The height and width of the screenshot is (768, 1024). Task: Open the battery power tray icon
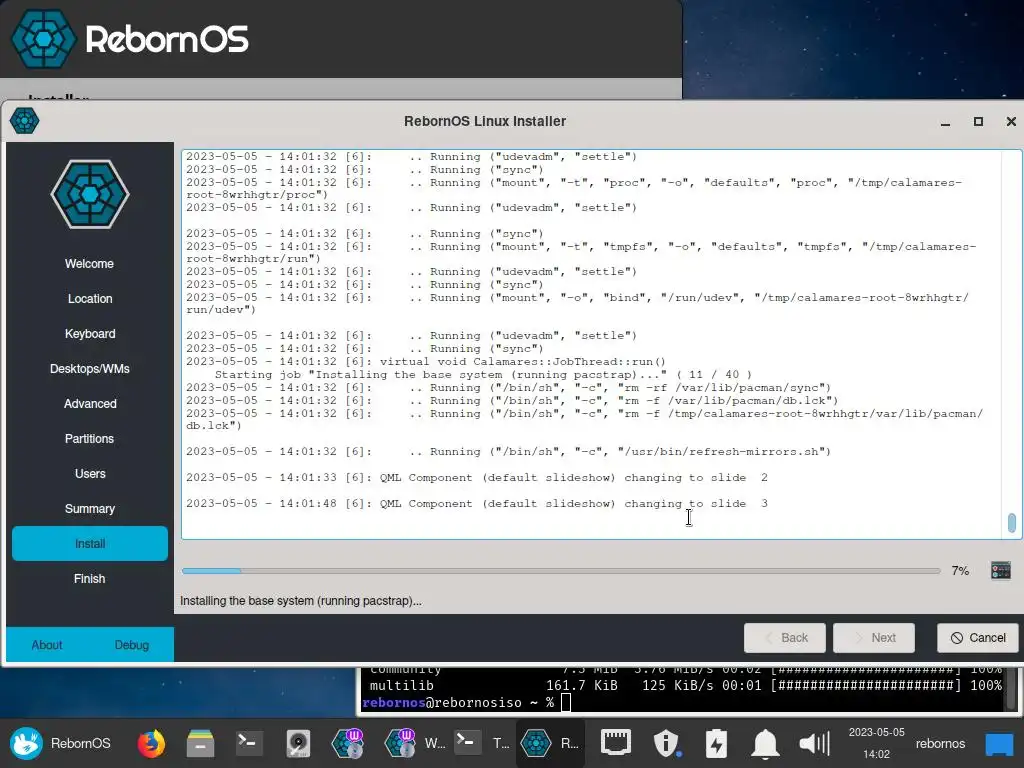pos(716,743)
